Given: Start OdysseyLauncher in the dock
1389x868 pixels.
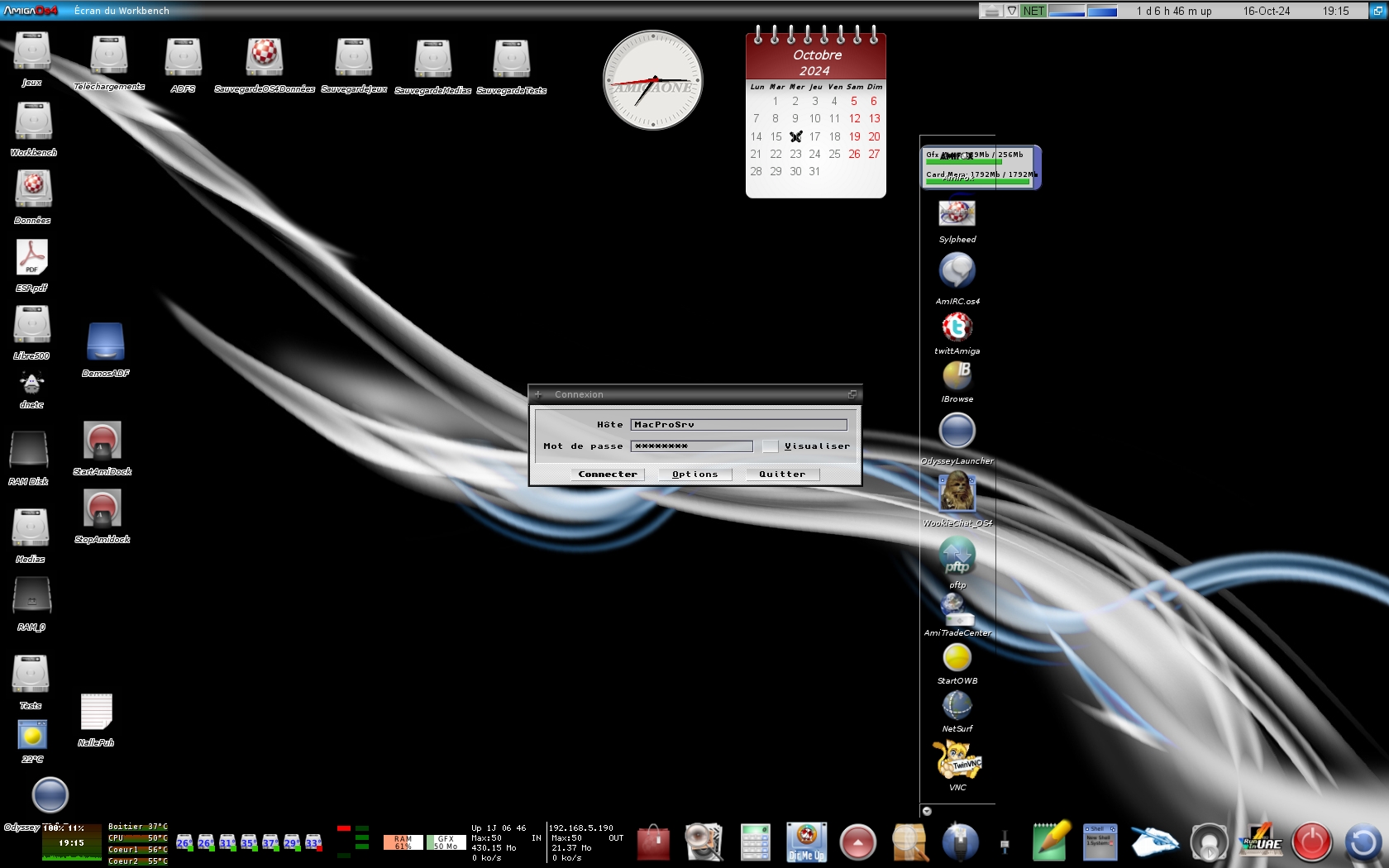Looking at the screenshot, I should click(957, 431).
